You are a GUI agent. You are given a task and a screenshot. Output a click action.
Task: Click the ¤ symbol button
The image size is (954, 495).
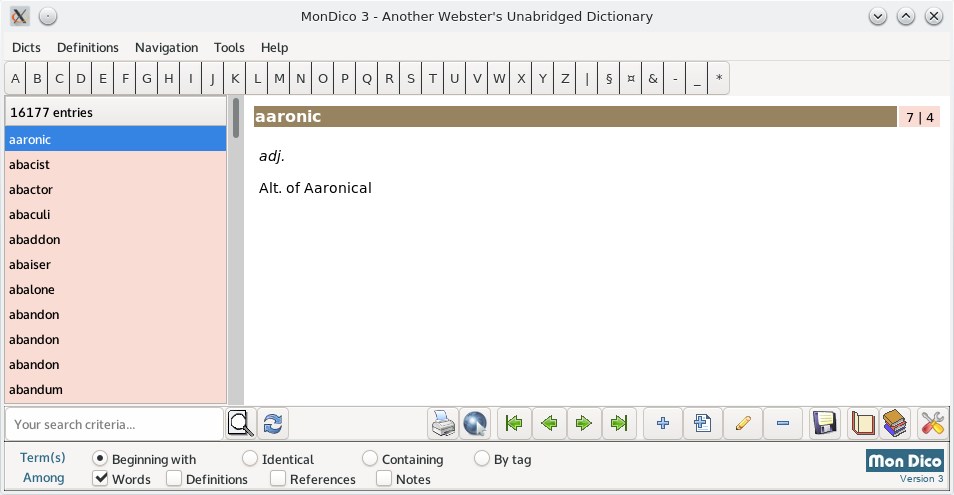click(x=631, y=78)
